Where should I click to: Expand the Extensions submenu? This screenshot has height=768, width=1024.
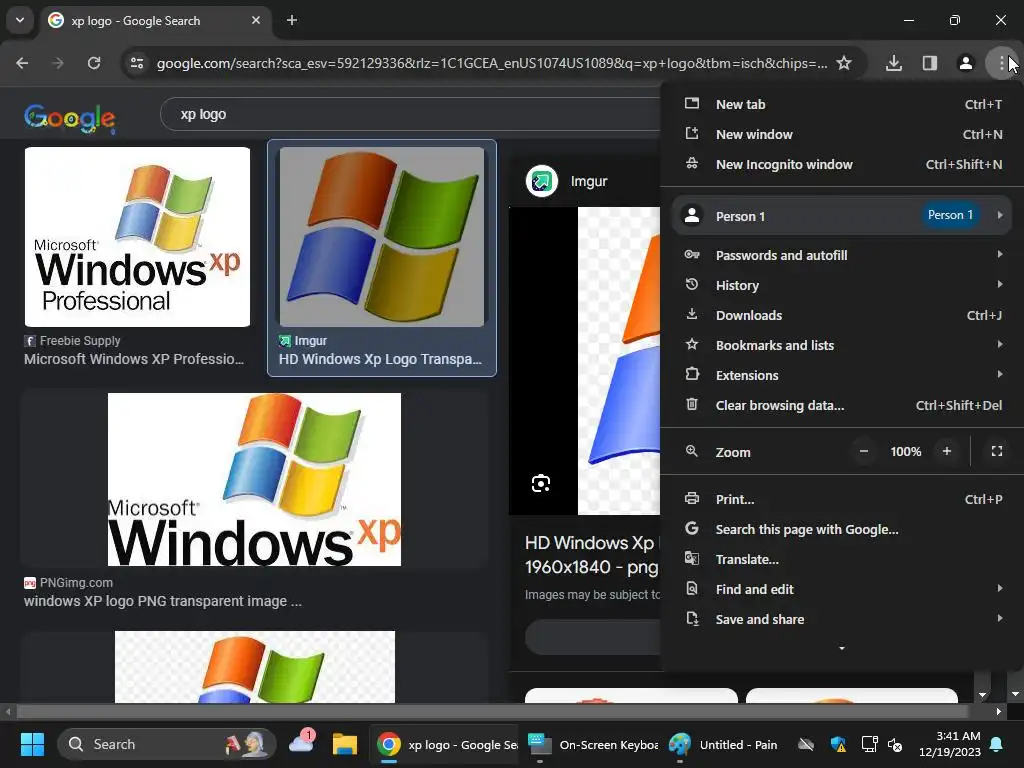point(842,376)
